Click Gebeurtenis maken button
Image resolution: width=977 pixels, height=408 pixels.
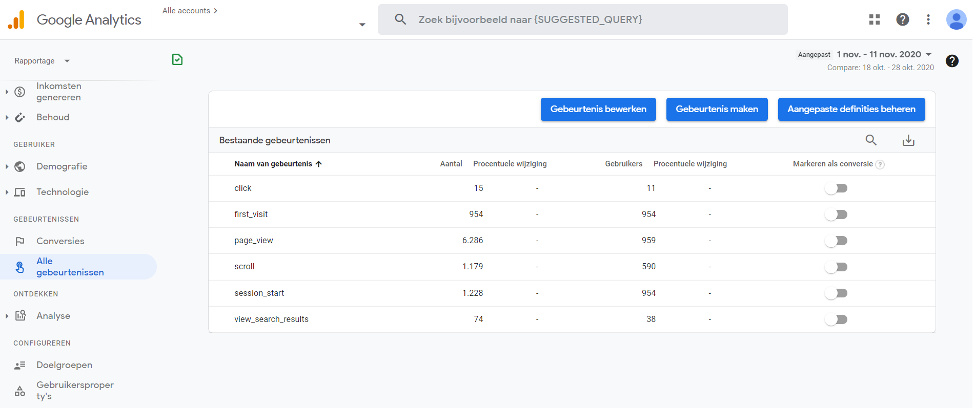[717, 109]
